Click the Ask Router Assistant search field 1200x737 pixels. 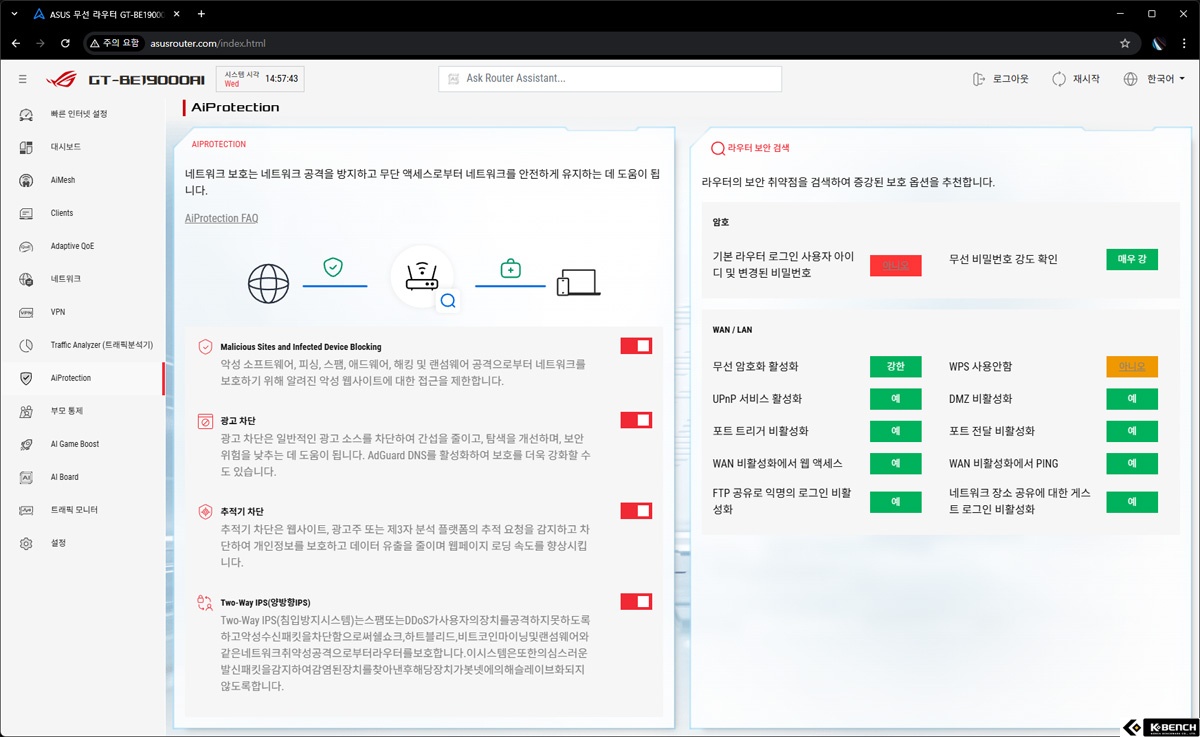pos(610,79)
